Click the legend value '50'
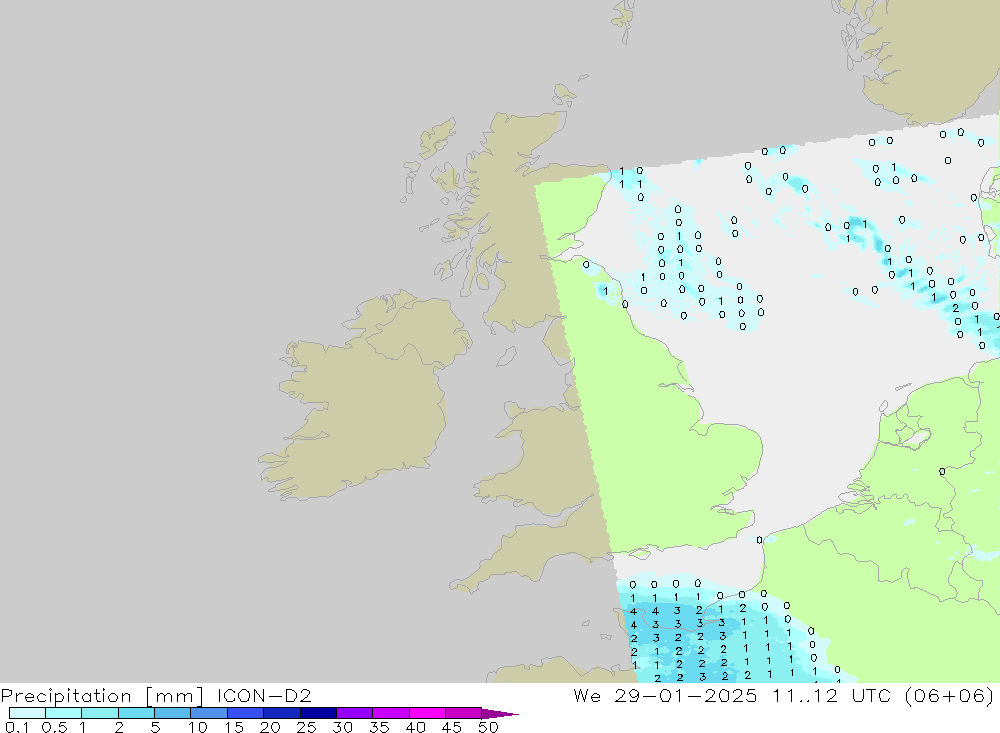The width and height of the screenshot is (1000, 733). (488, 727)
